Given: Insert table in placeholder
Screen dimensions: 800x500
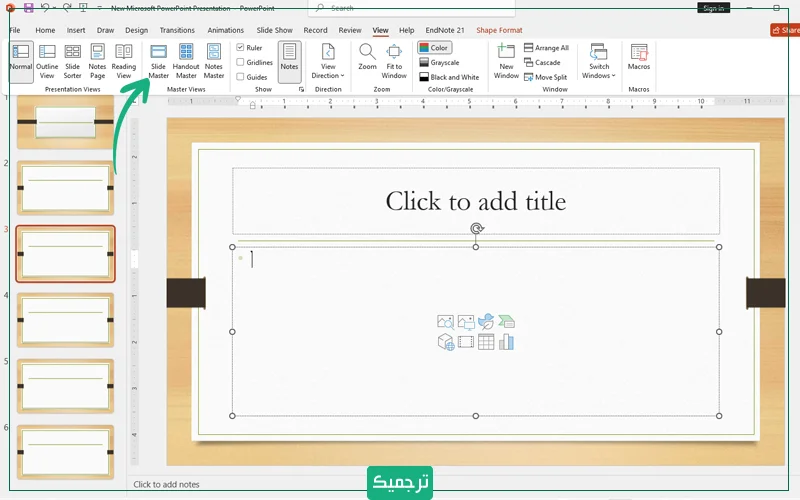Looking at the screenshot, I should click(x=486, y=342).
